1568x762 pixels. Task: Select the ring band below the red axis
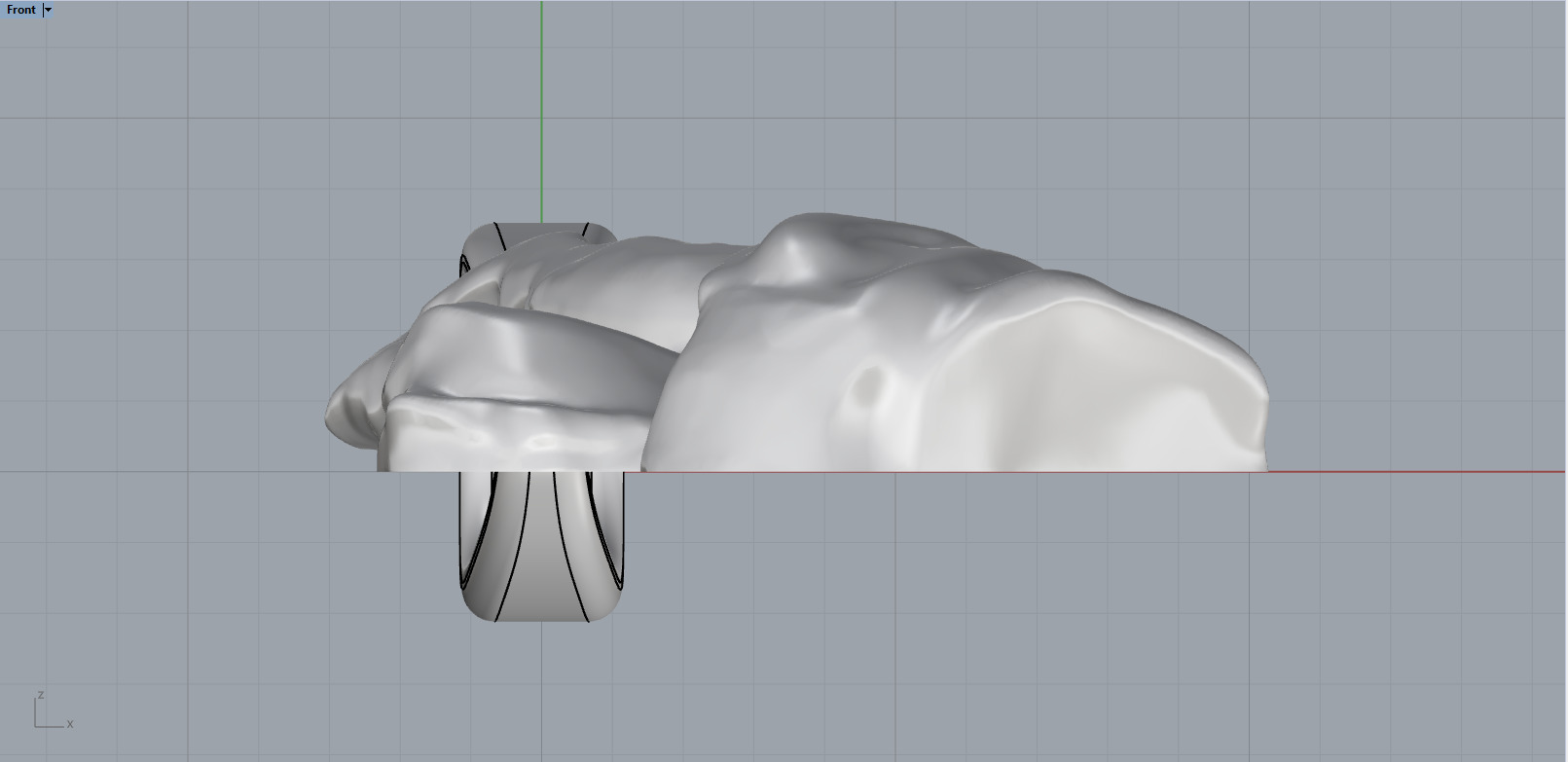click(540, 547)
